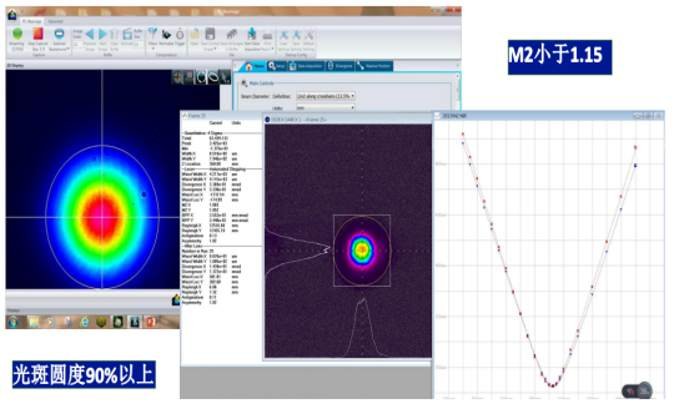The image size is (674, 410).
Task: Click the blue Optimize Resolution icon
Action: tap(59, 33)
